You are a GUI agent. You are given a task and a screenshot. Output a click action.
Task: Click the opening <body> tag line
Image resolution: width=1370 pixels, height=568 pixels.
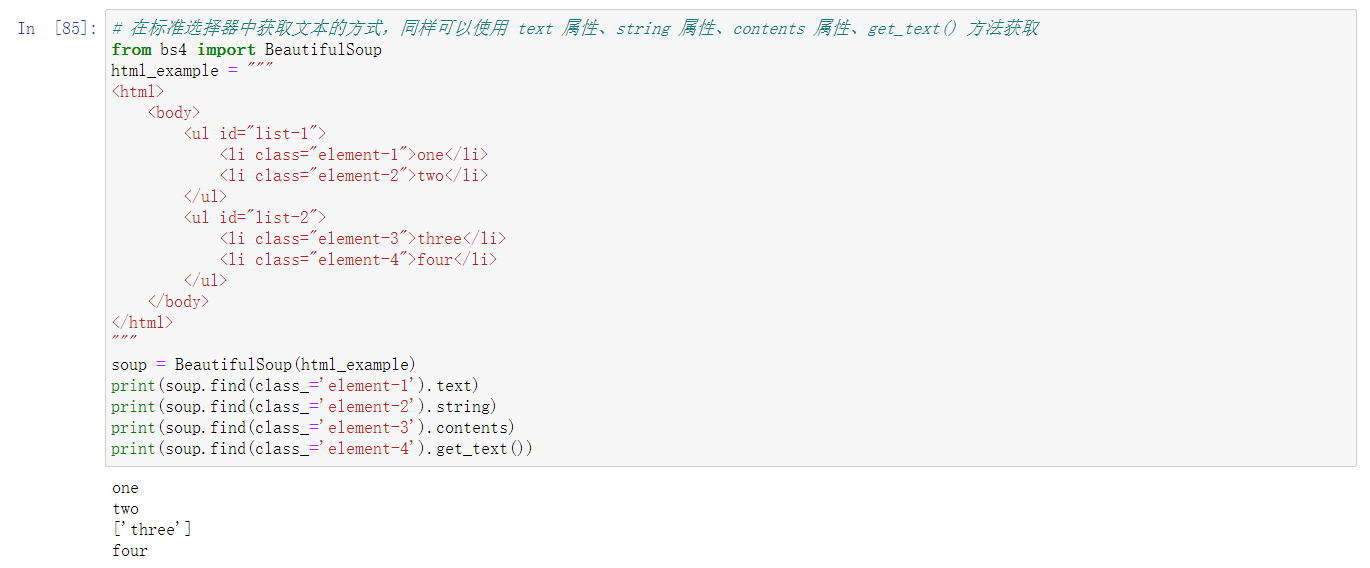click(x=174, y=112)
